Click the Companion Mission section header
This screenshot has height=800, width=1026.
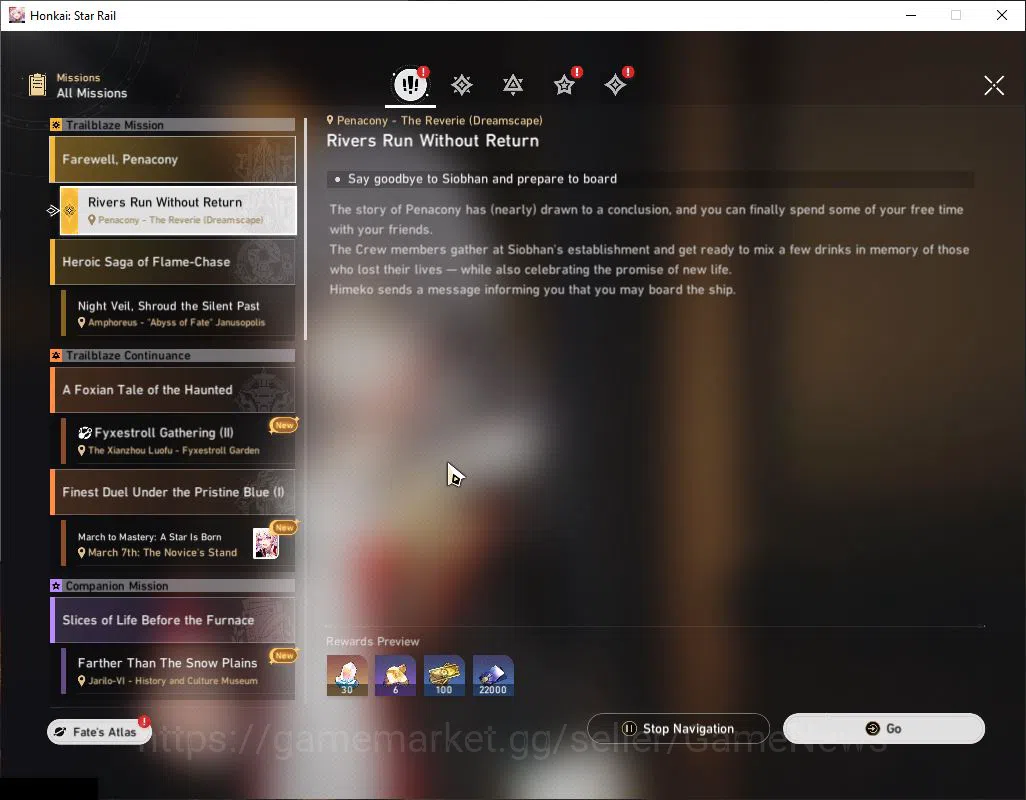(173, 585)
